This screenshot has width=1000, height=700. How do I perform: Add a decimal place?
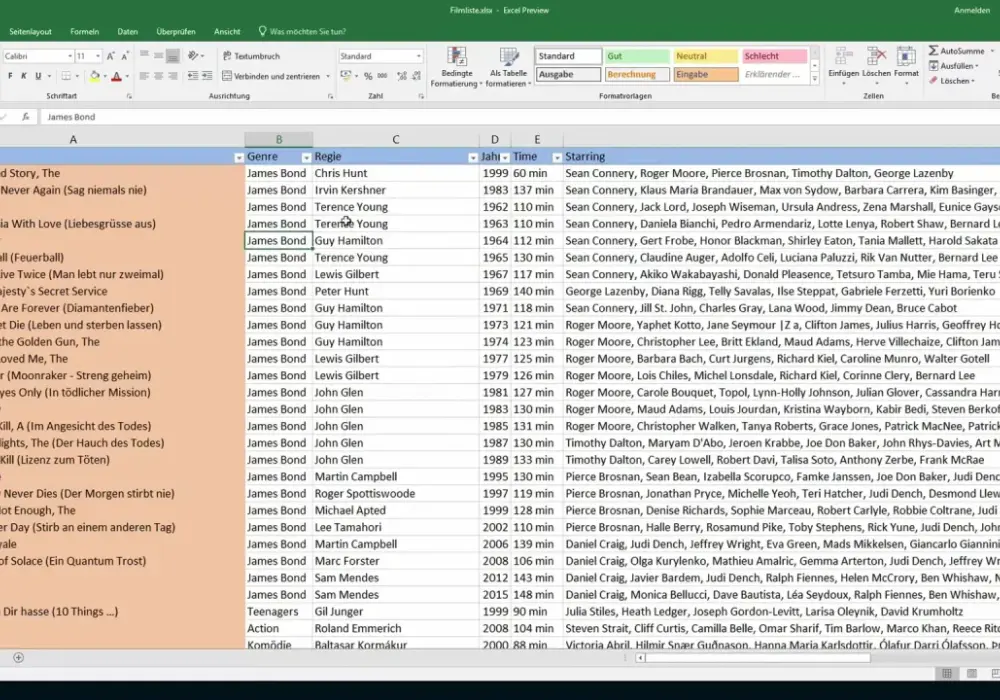pos(402,76)
